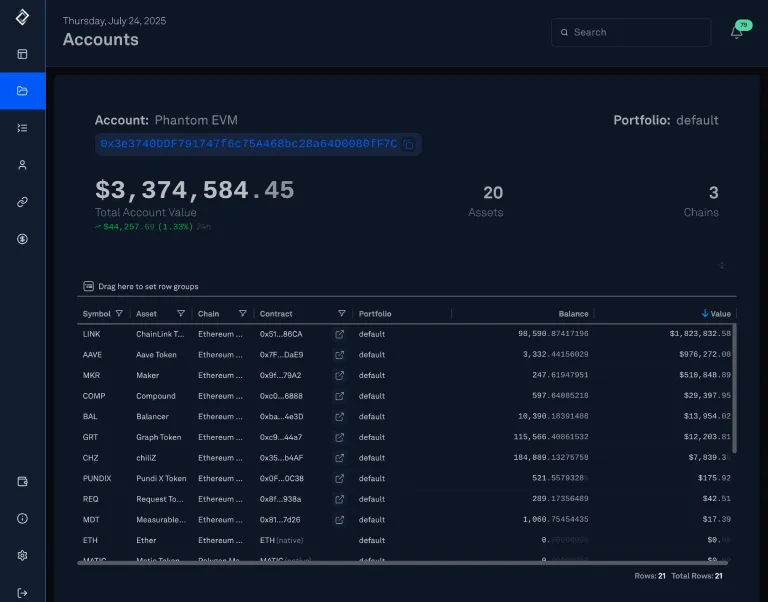Click the logout icon in the sidebar
768x602 pixels.
22,593
